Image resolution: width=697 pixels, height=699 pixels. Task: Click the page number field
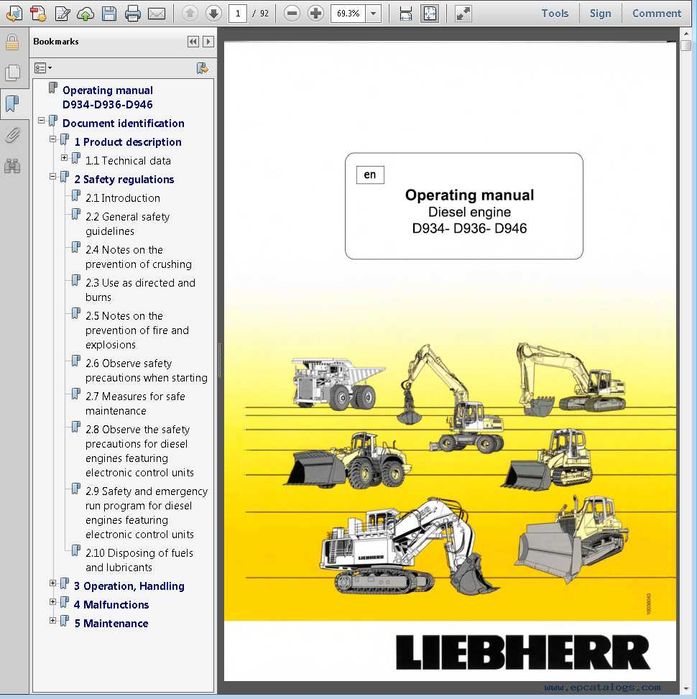click(x=238, y=13)
